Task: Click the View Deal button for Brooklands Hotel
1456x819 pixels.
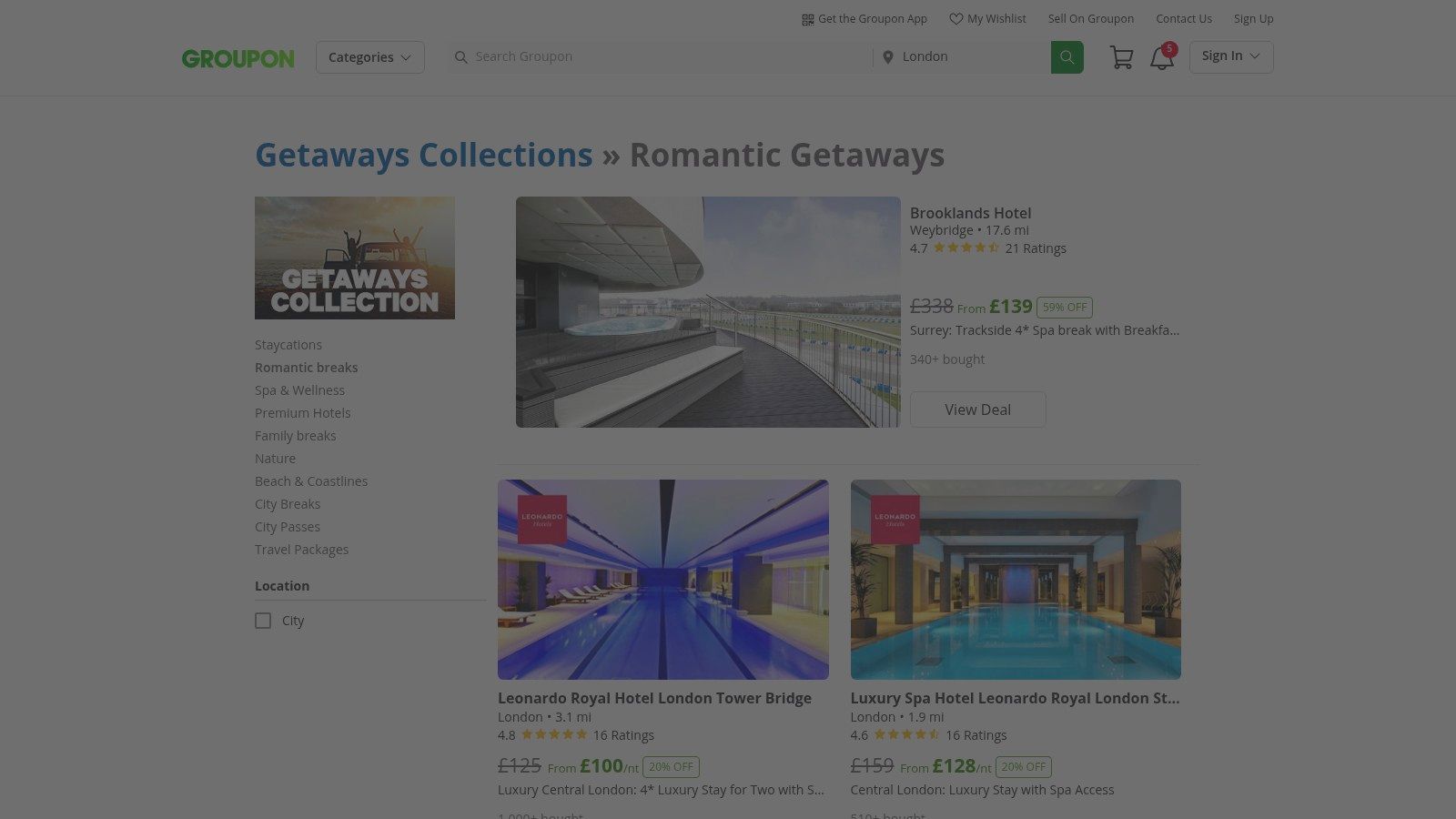Action: coord(977,409)
